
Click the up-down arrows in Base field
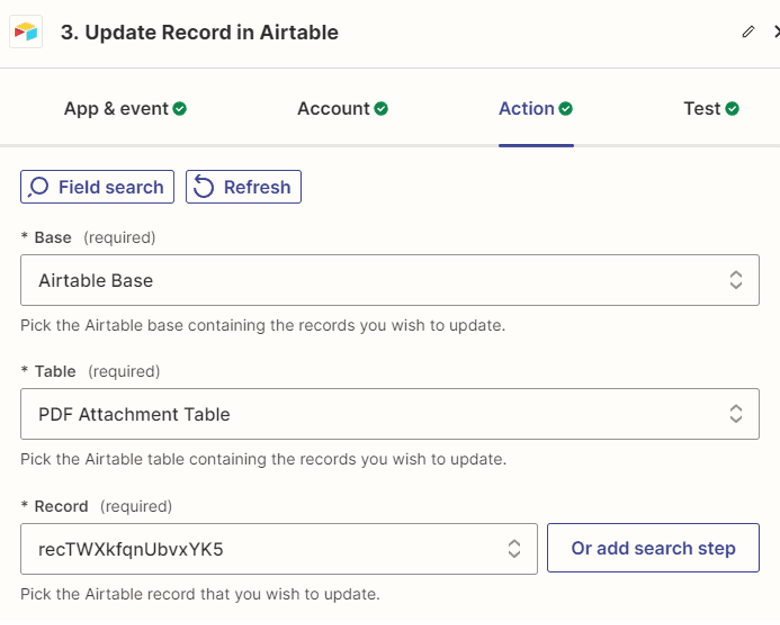coord(736,280)
